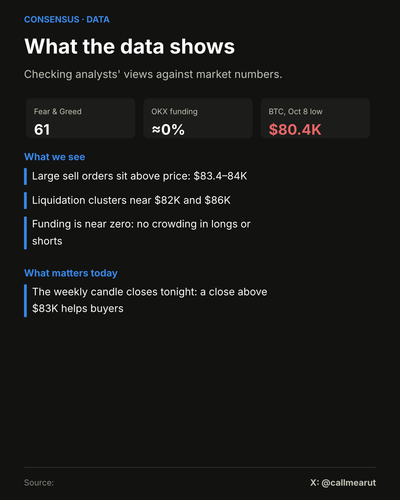This screenshot has height=500, width=400.
Task: Click the large sell orders bullet line
Action: coord(140,176)
